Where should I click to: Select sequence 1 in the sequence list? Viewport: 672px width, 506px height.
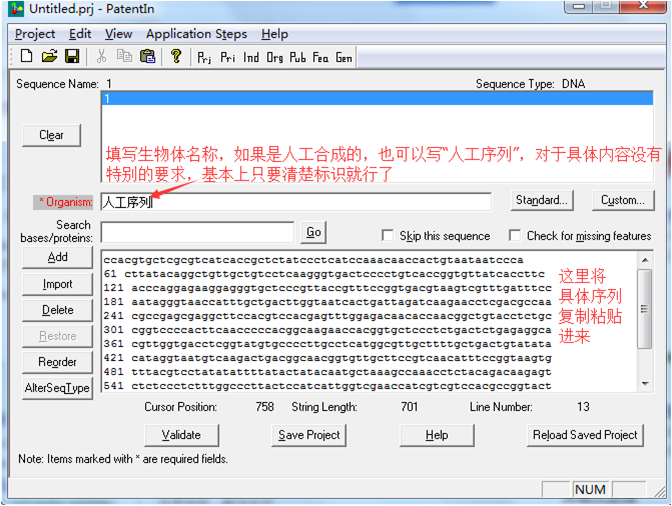pos(376,99)
